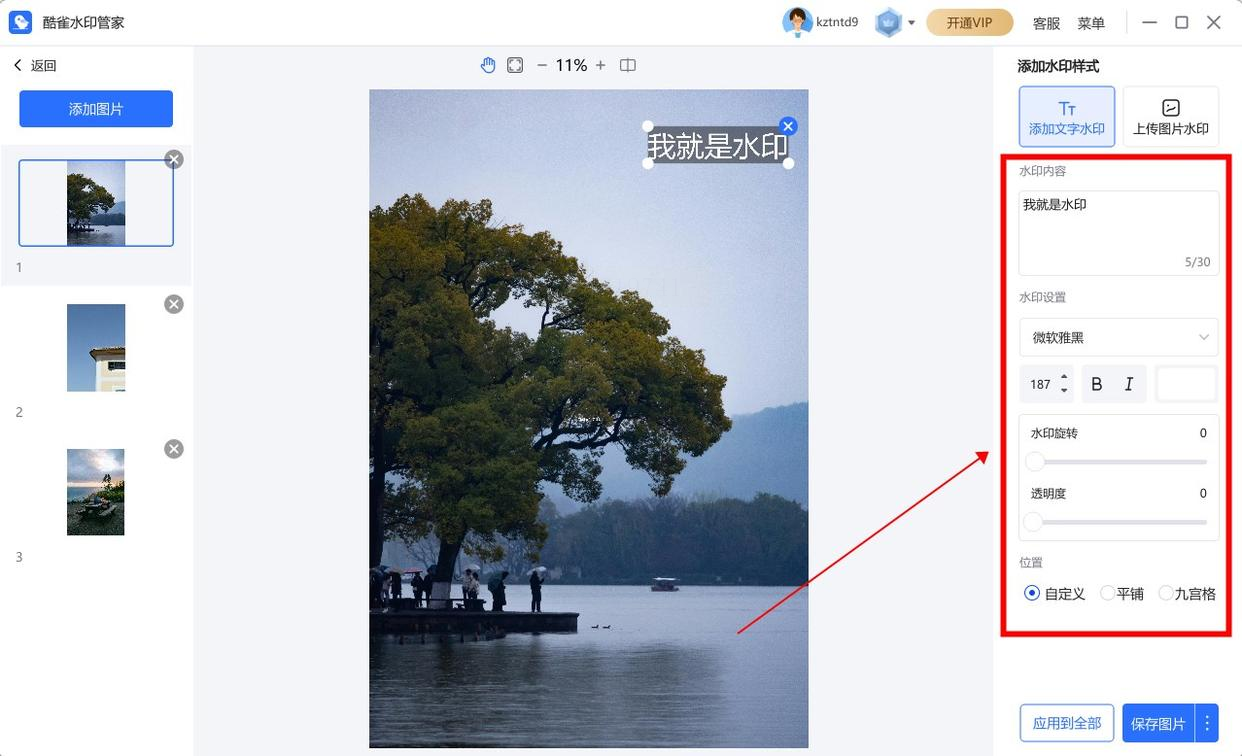
Task: Click the fit-to-screen icon
Action: point(515,65)
